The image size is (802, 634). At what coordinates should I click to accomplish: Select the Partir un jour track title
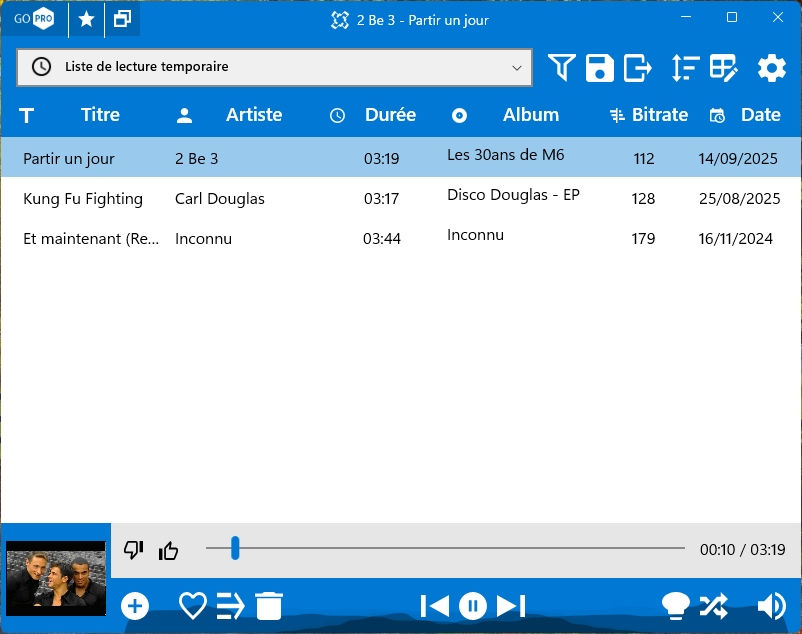69,159
